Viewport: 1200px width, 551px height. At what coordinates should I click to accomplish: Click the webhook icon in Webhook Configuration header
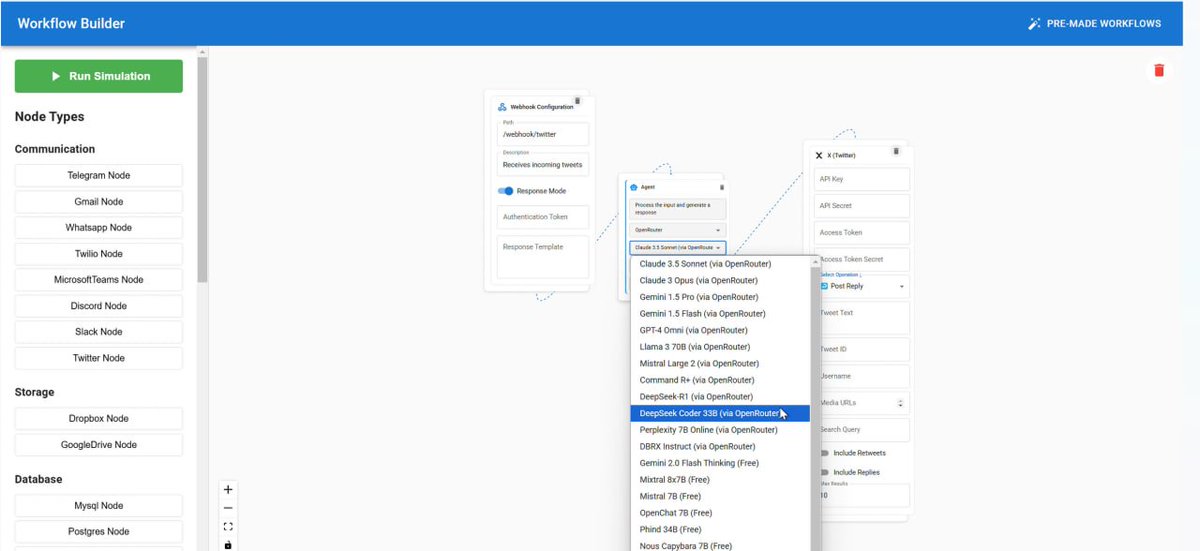[502, 107]
